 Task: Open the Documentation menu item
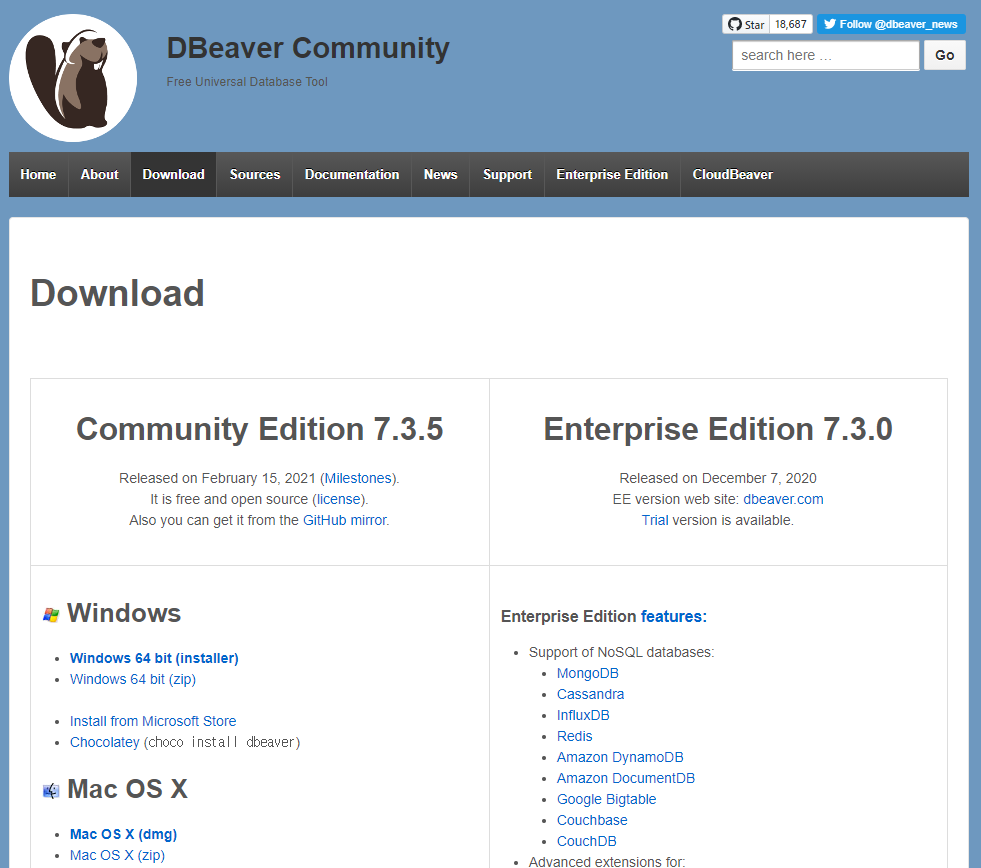click(x=352, y=175)
